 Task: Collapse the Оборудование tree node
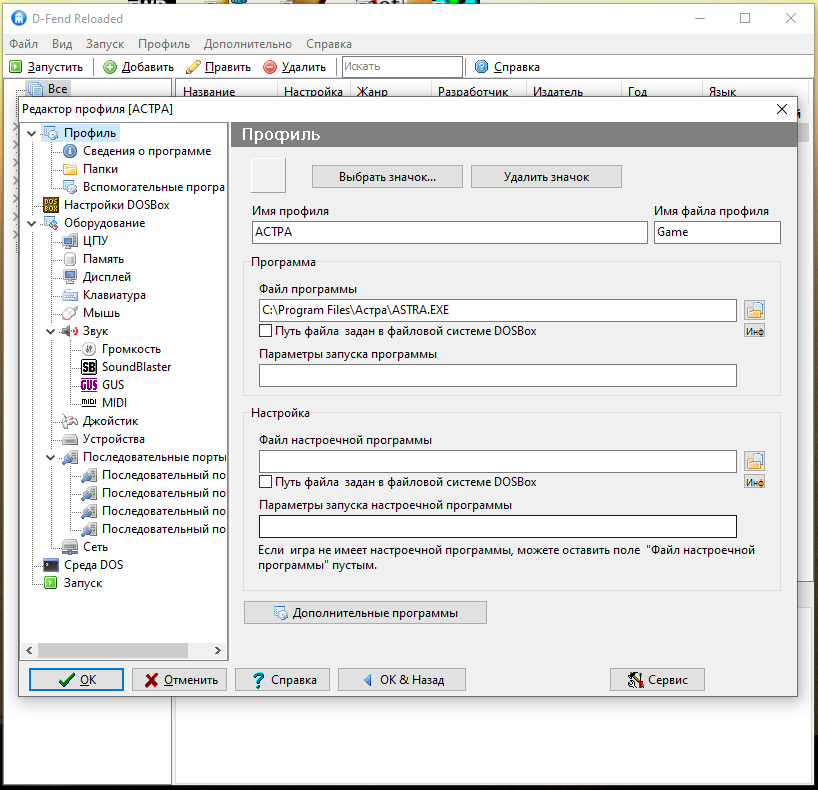pos(31,223)
